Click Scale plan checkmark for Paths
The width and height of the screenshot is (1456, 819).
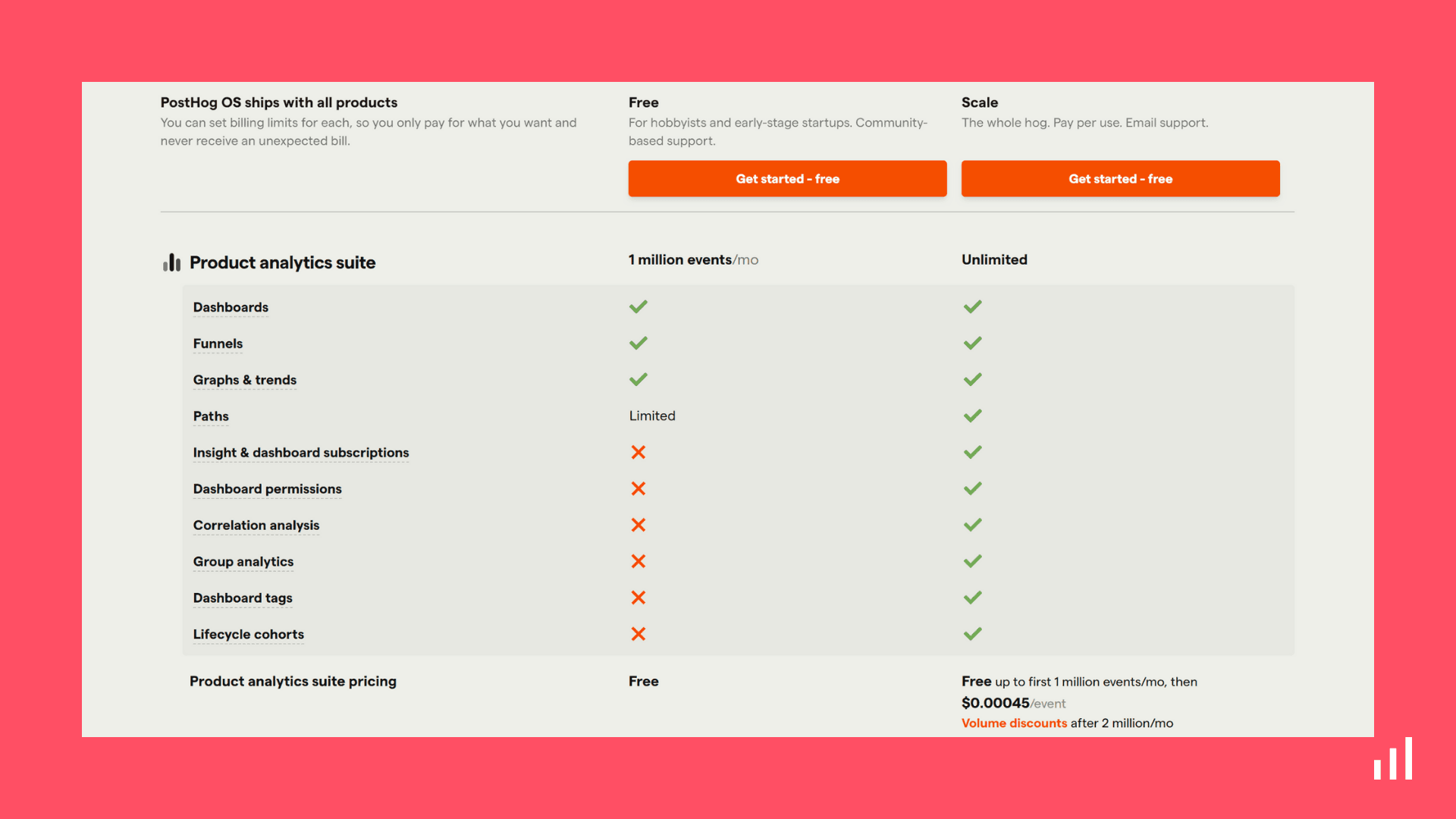(973, 416)
